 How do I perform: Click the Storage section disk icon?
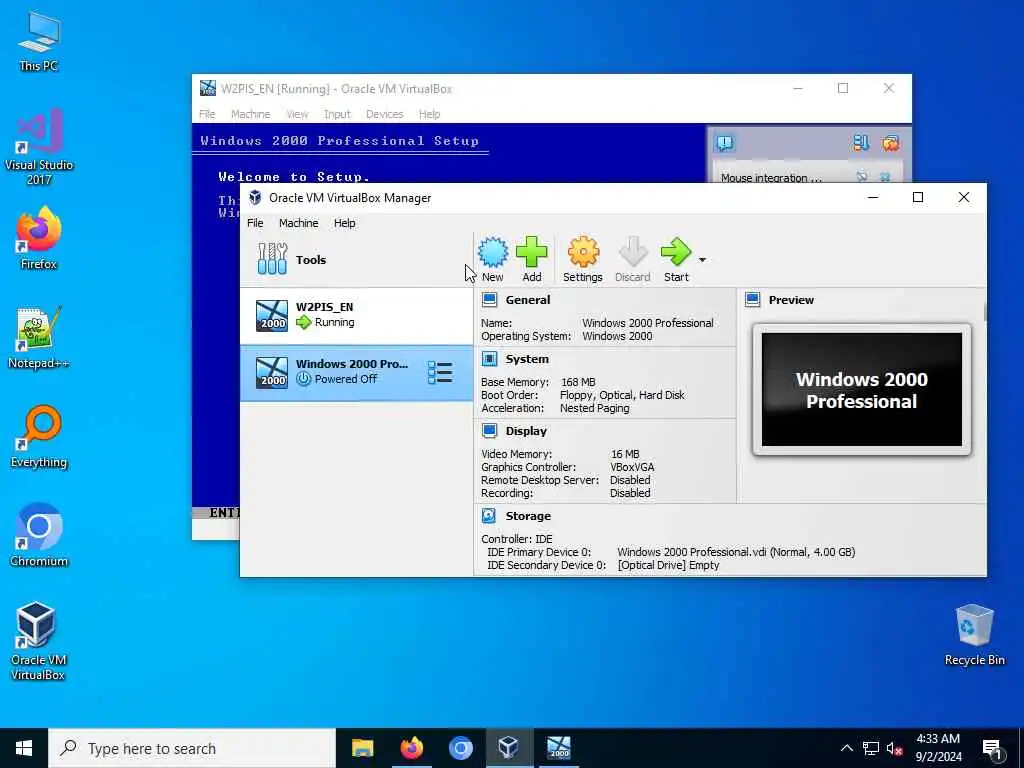point(488,516)
